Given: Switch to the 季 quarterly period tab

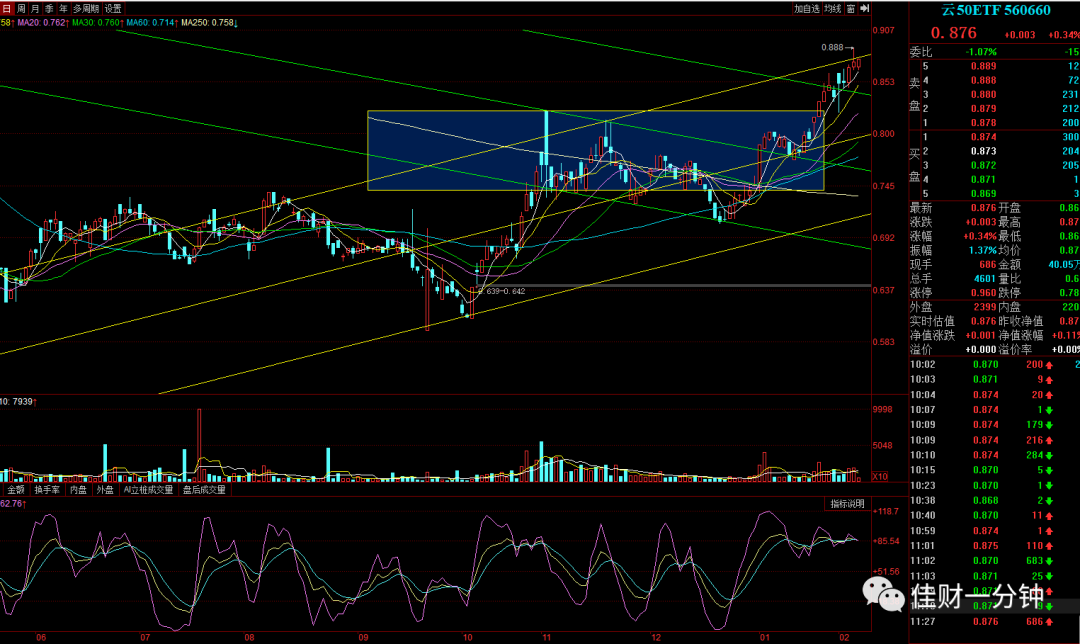Looking at the screenshot, I should pos(50,9).
